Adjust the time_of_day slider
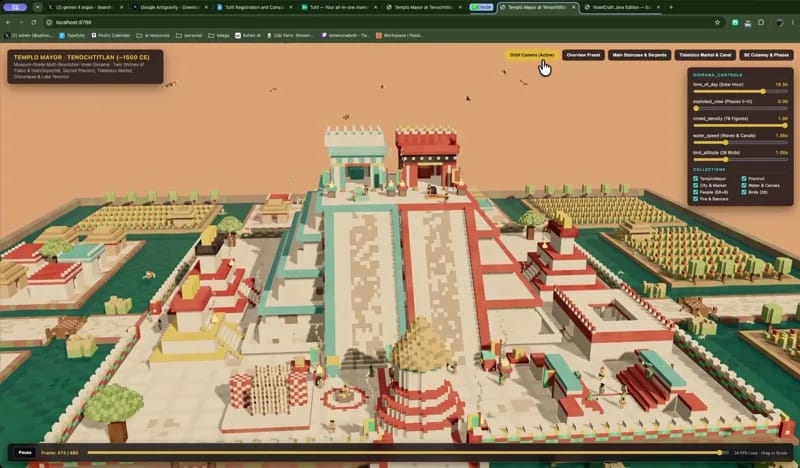This screenshot has width=800, height=468. 740,91
